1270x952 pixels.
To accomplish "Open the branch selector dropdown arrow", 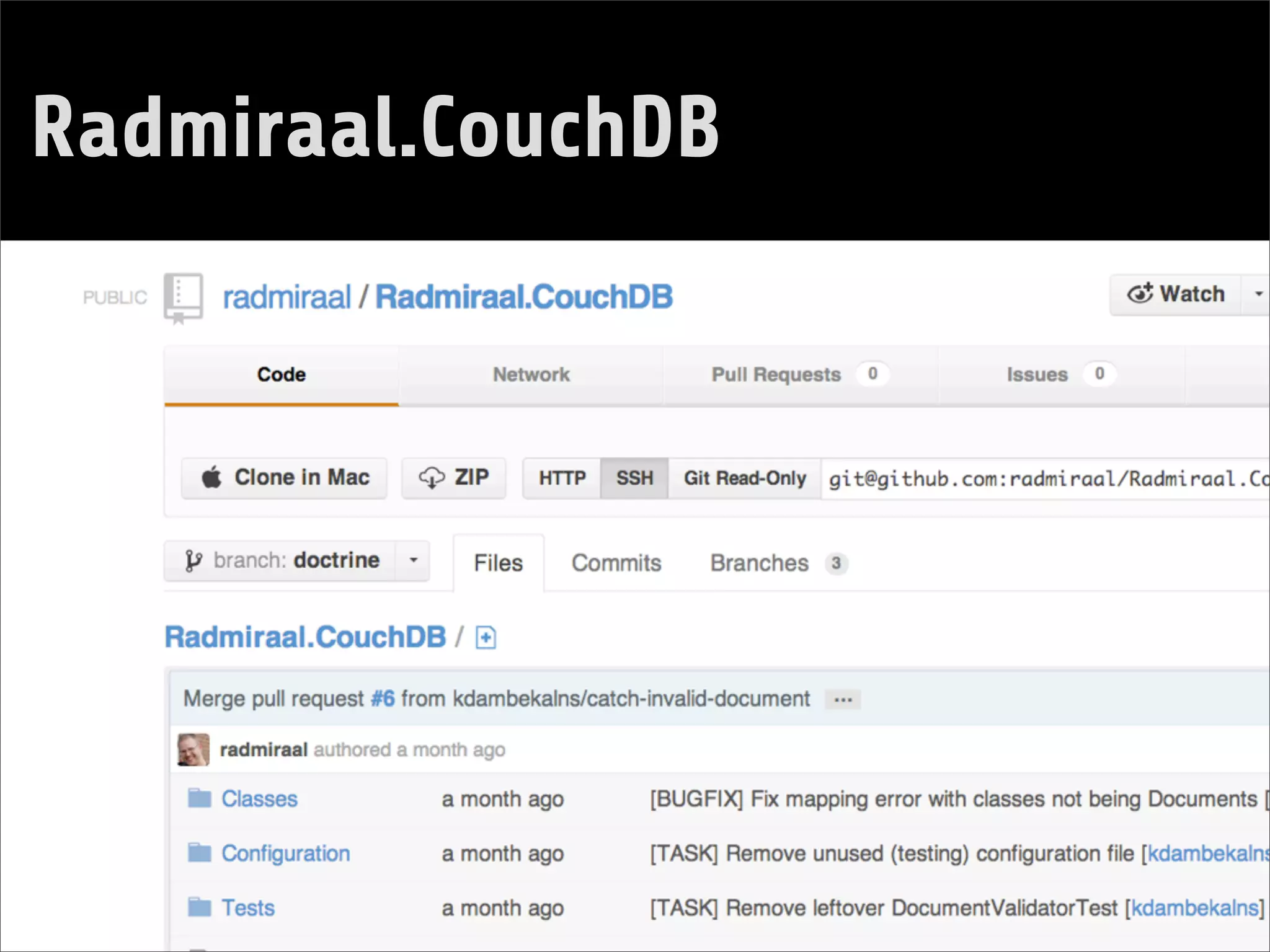I will 413,560.
